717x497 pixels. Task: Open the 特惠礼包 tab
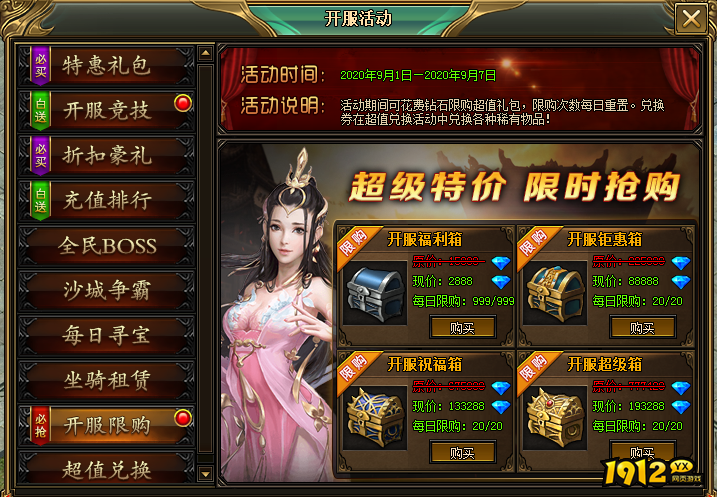pos(107,65)
